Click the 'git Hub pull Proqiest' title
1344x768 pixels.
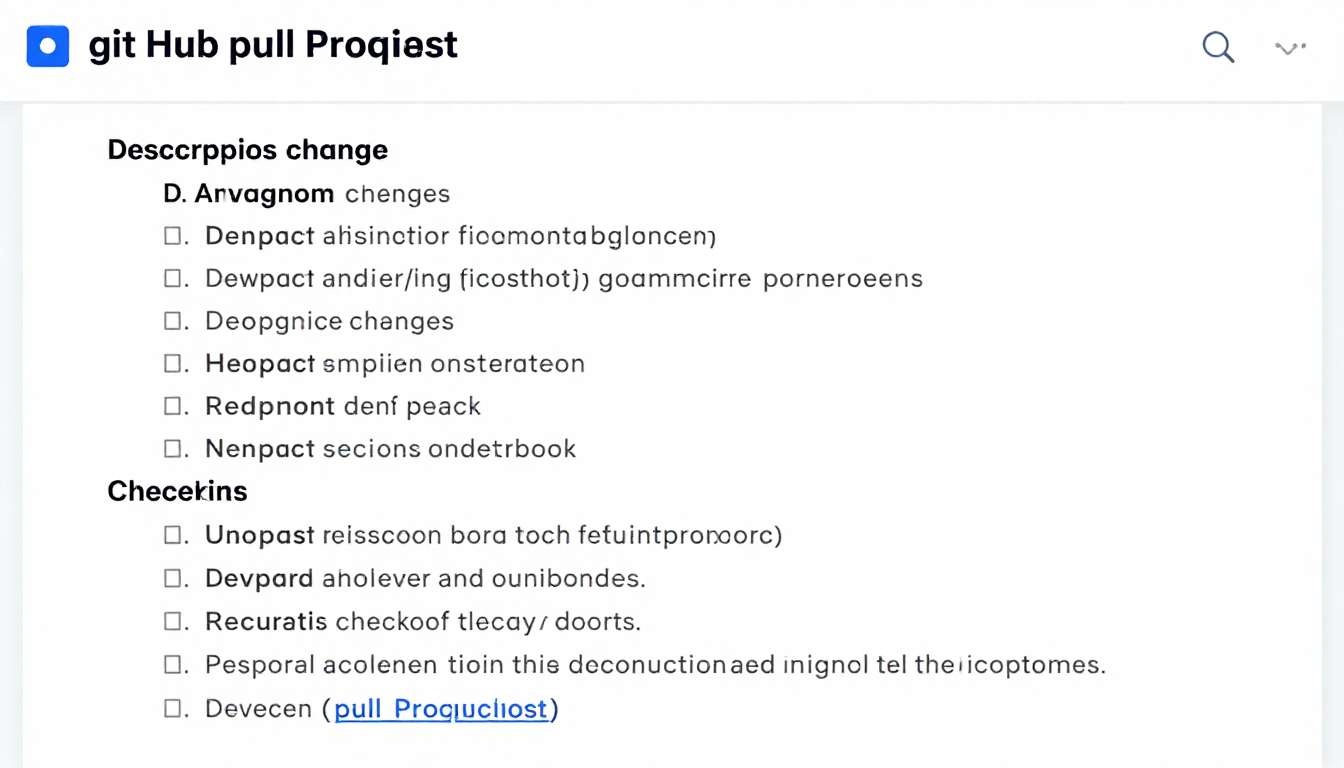click(x=273, y=45)
